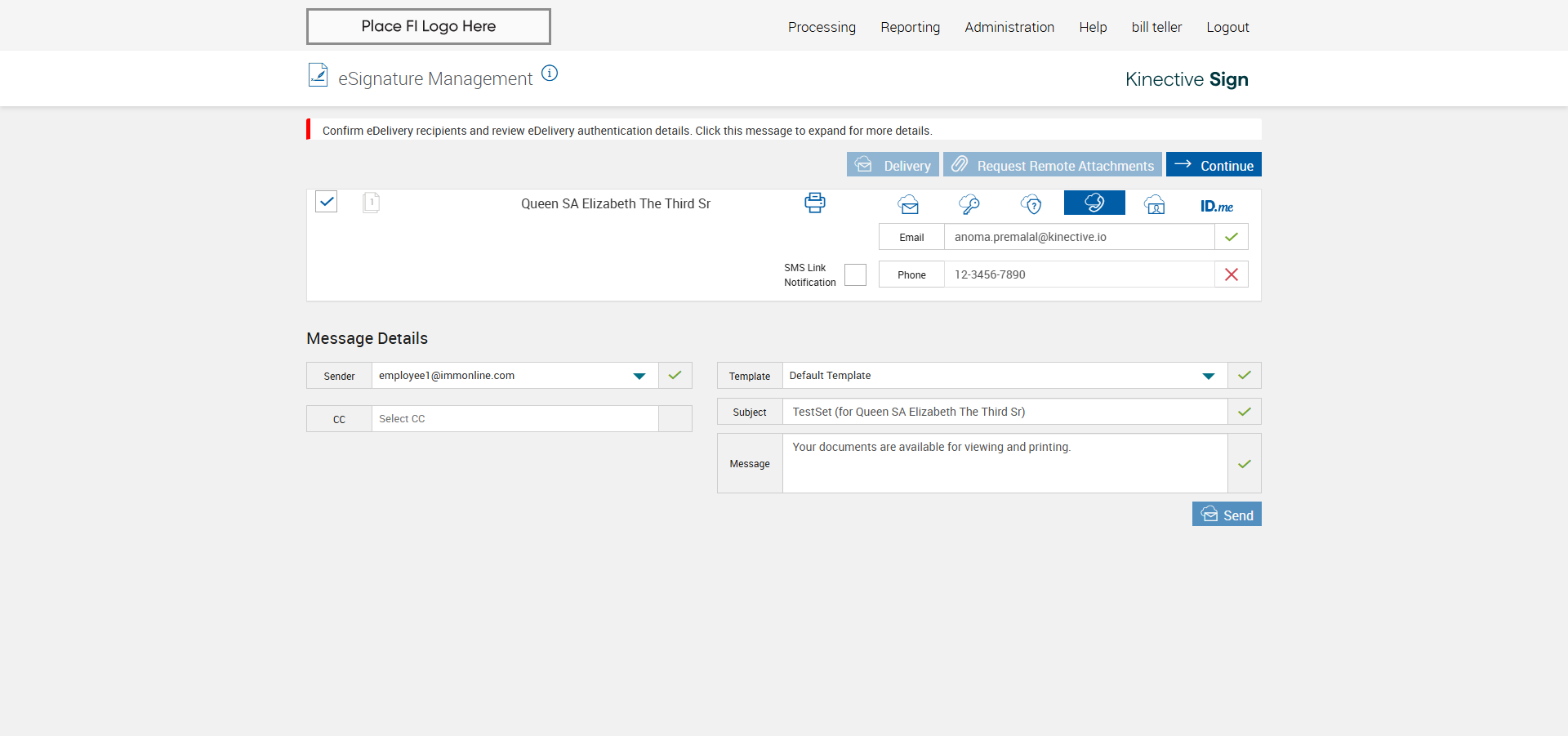
Task: Enable SMS Link Notification checkbox
Action: (x=855, y=274)
